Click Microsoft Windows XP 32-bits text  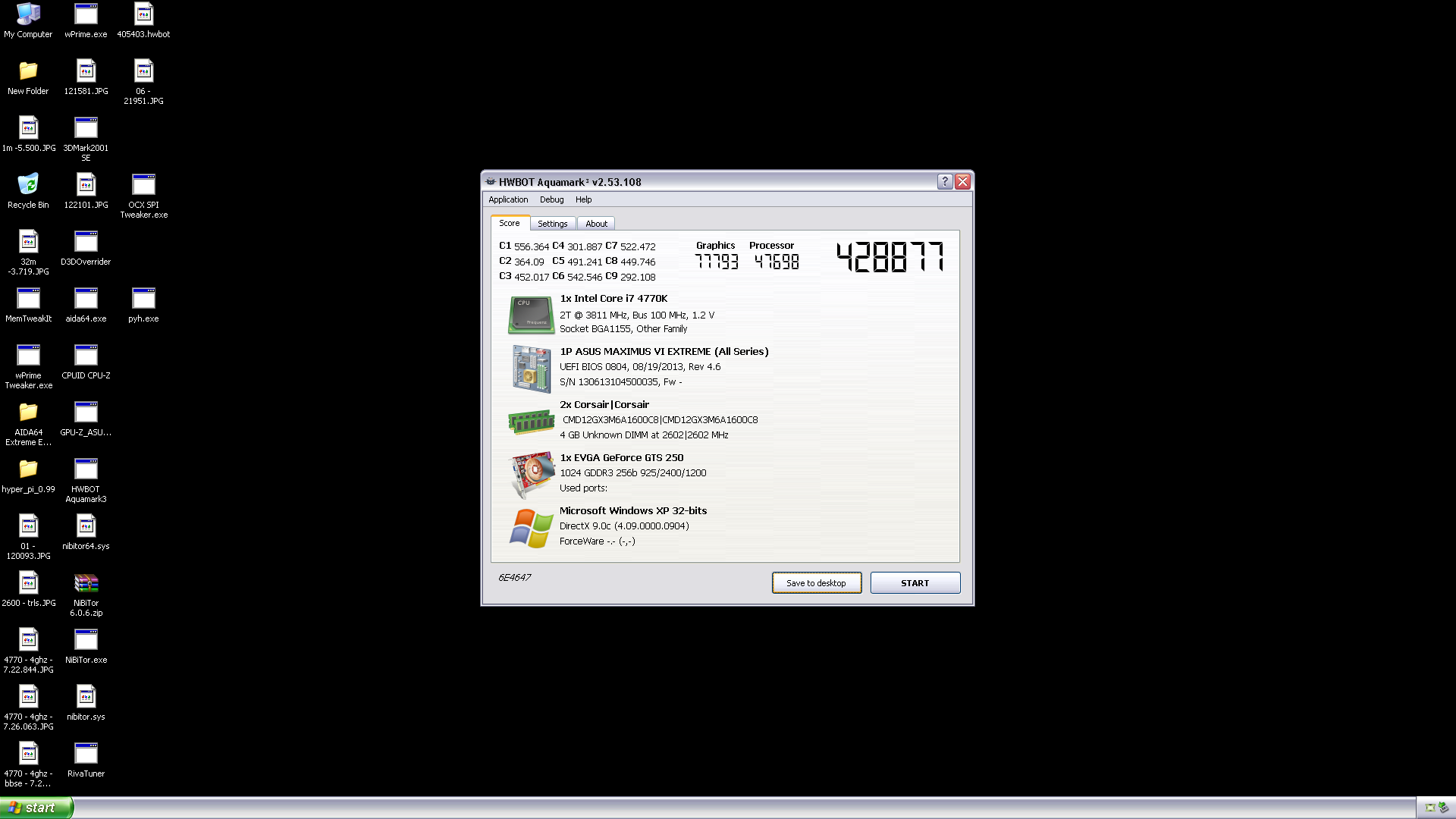633,511
